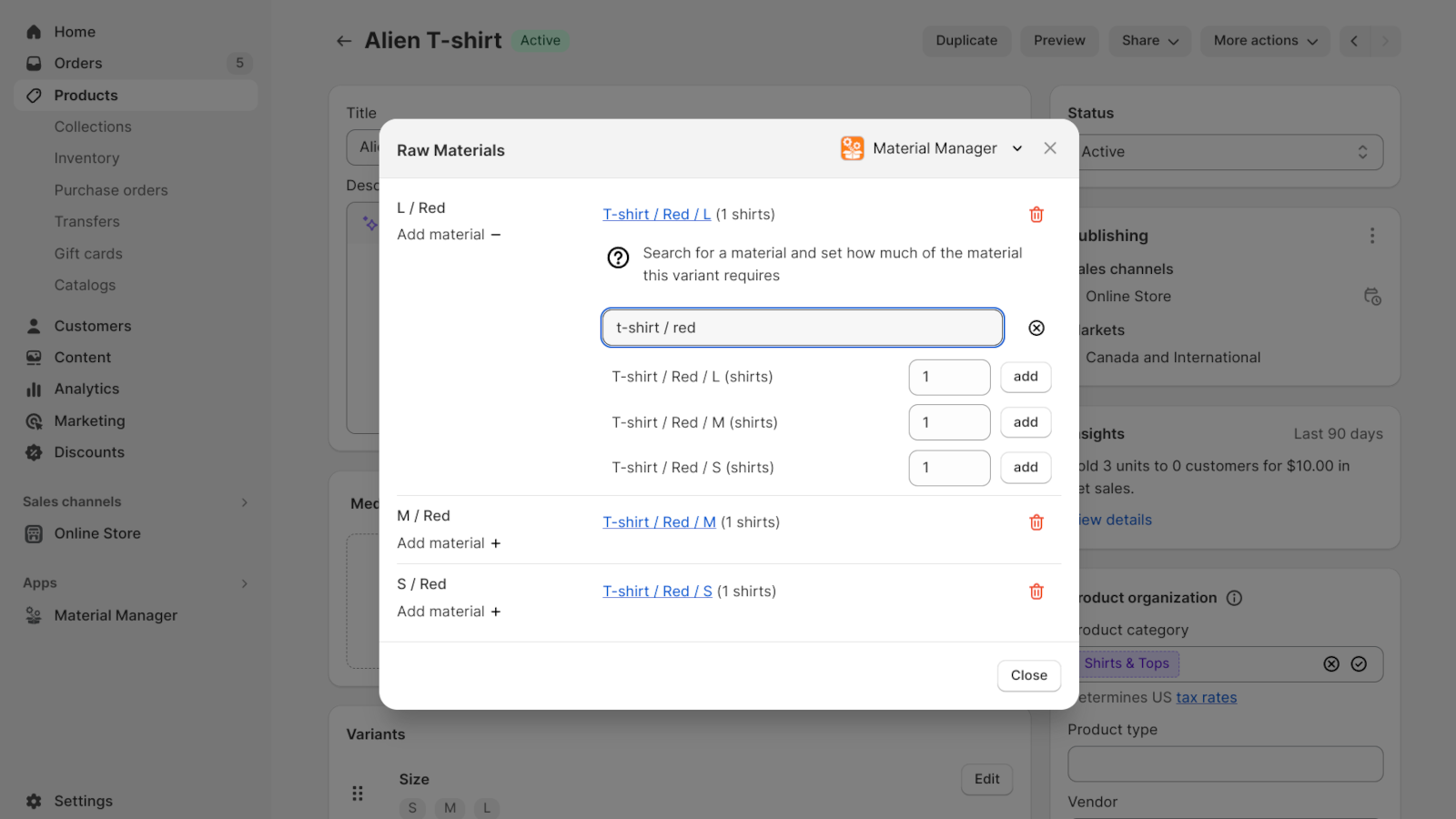Expand the Share dropdown

click(x=1149, y=41)
